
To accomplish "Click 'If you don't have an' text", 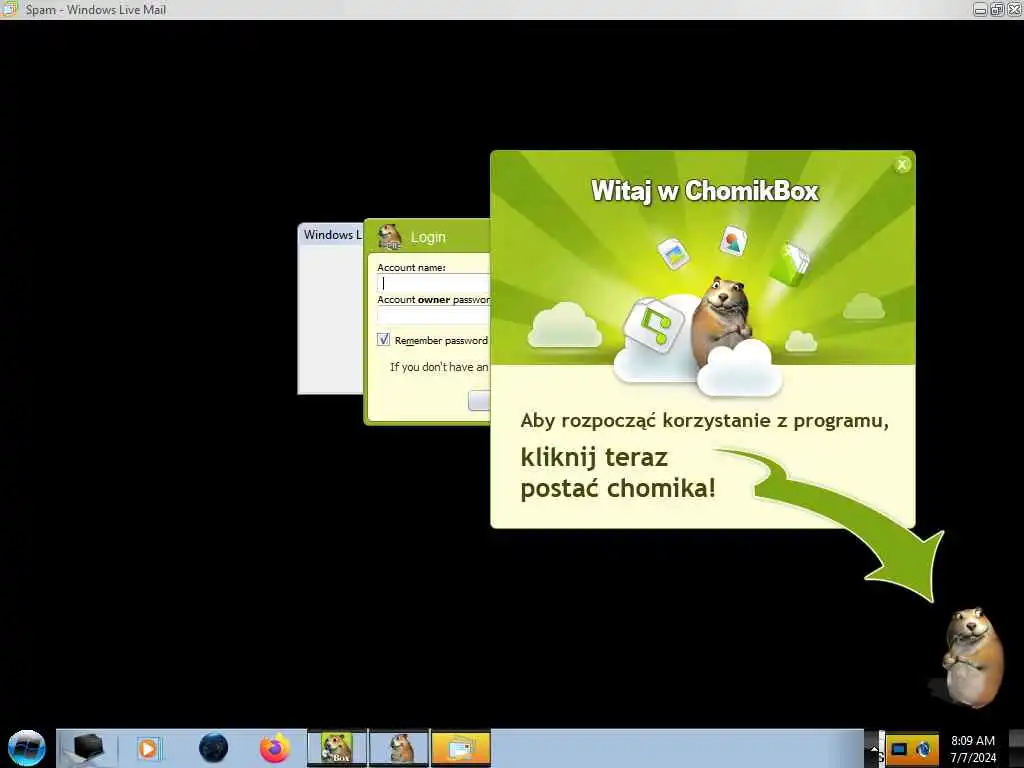I will [439, 367].
